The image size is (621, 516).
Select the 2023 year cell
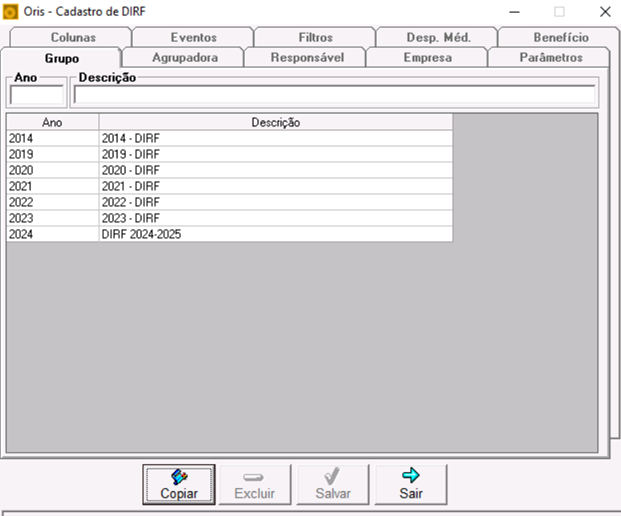[x=52, y=218]
